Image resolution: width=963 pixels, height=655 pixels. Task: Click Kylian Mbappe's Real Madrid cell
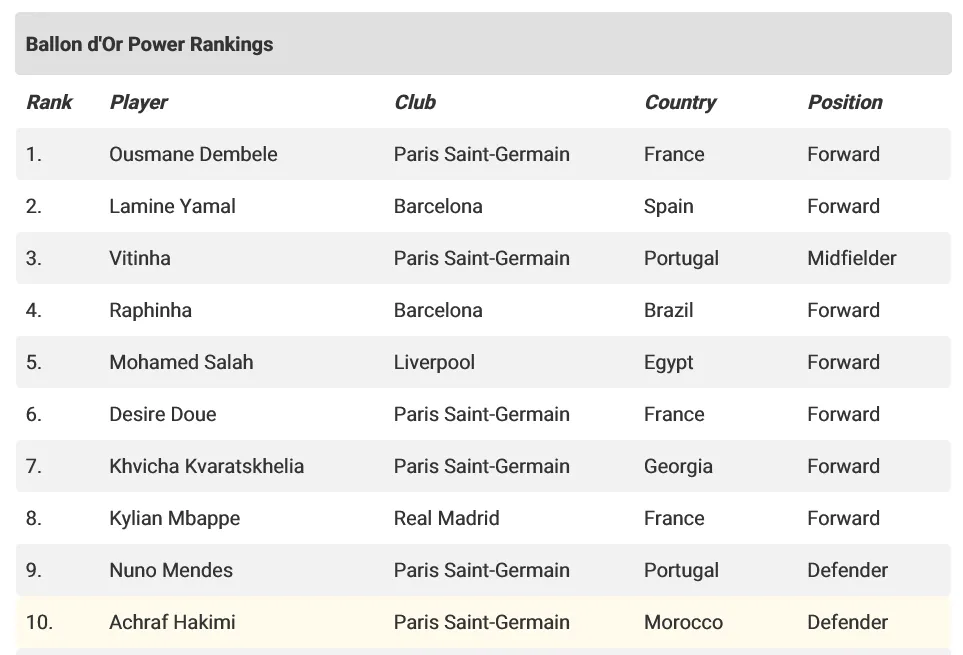point(446,519)
